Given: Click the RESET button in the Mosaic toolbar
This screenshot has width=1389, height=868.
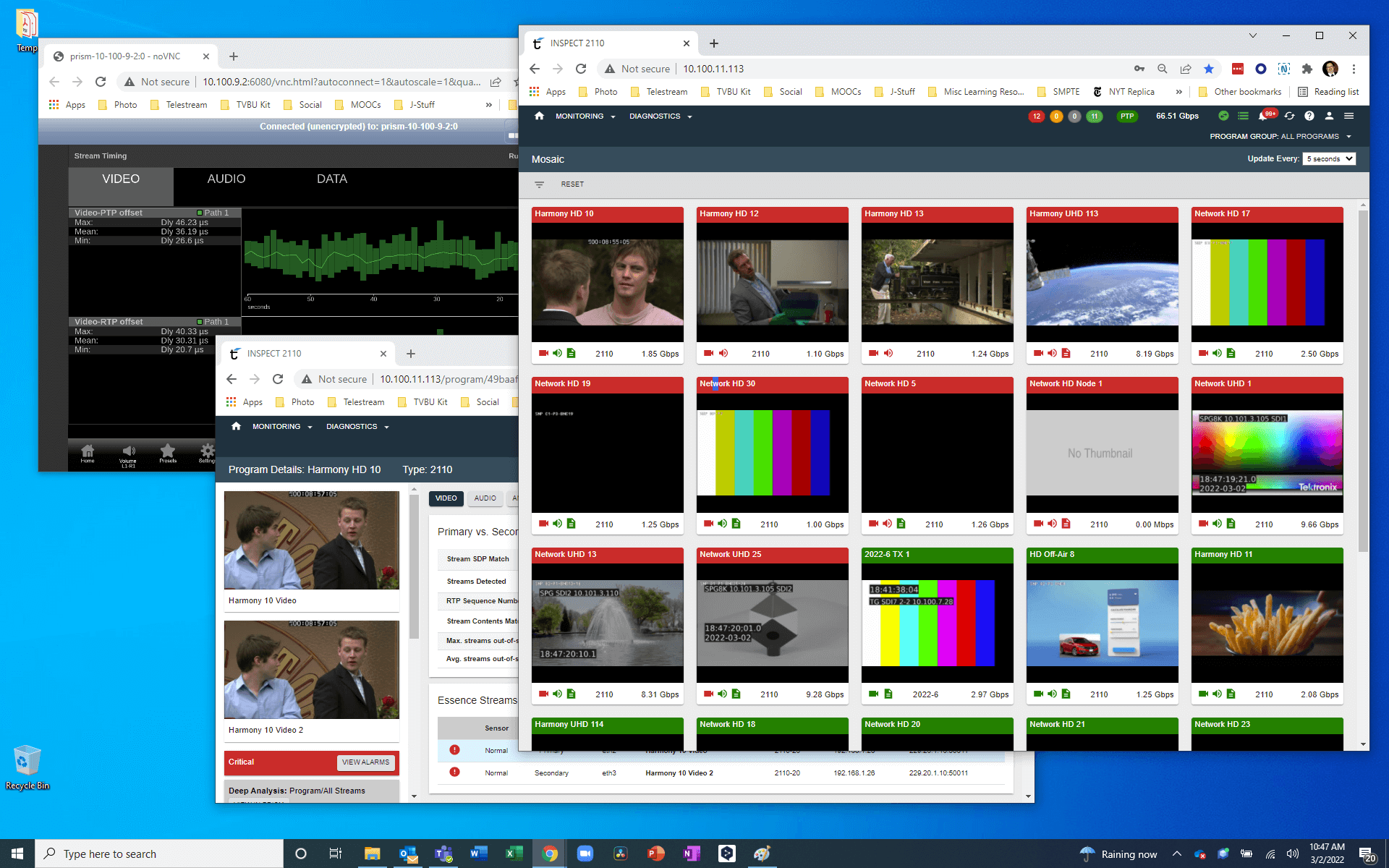Looking at the screenshot, I should 572,184.
